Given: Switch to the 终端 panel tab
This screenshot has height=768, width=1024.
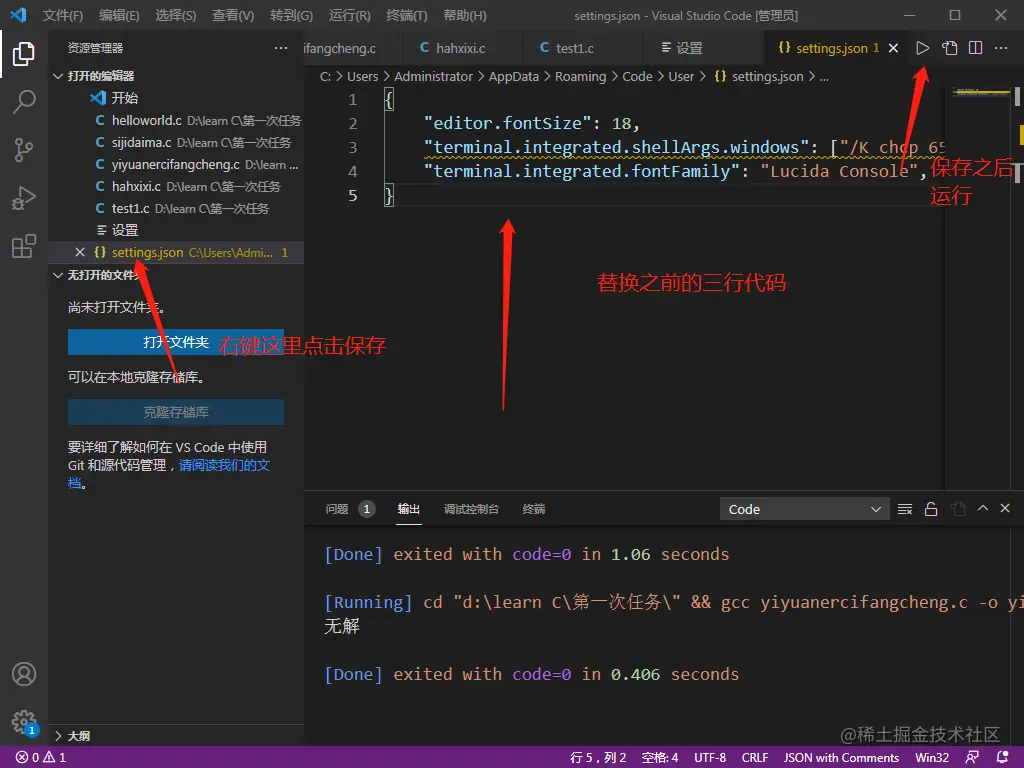Looking at the screenshot, I should pyautogui.click(x=534, y=509).
